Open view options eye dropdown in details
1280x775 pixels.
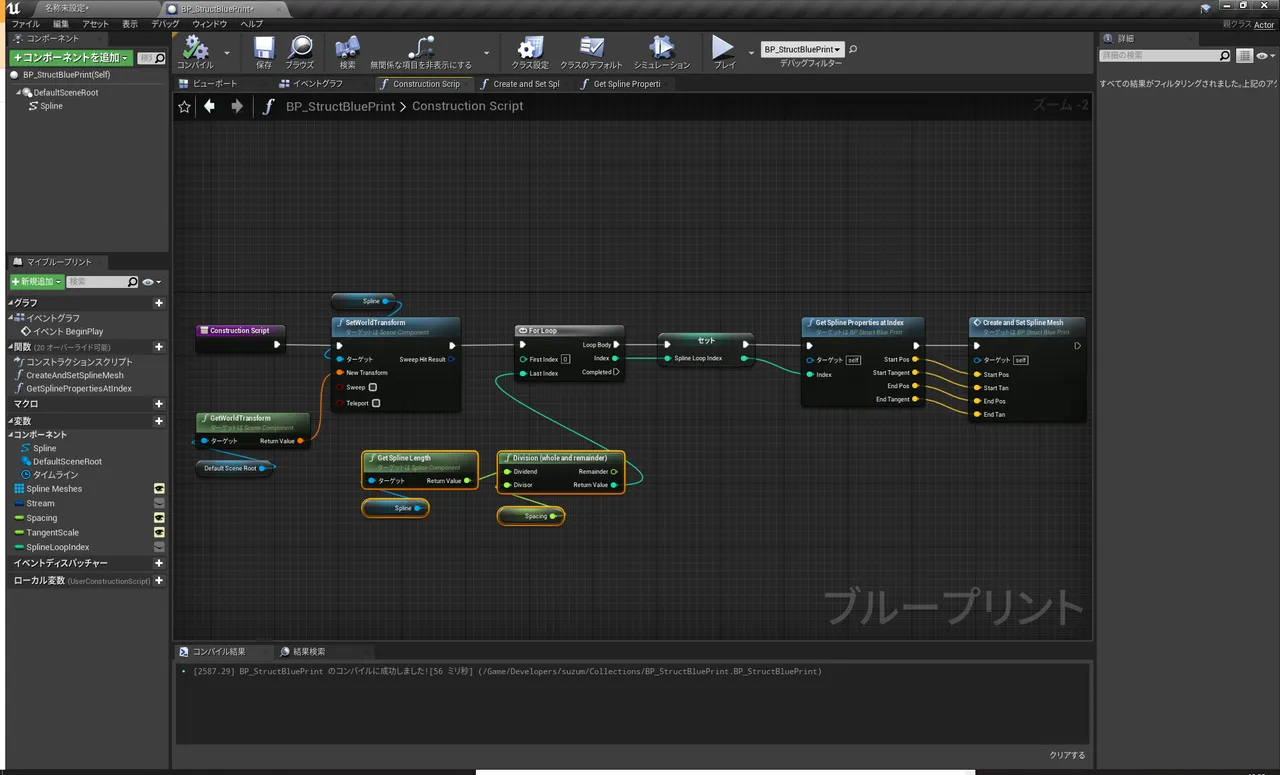tap(1265, 56)
